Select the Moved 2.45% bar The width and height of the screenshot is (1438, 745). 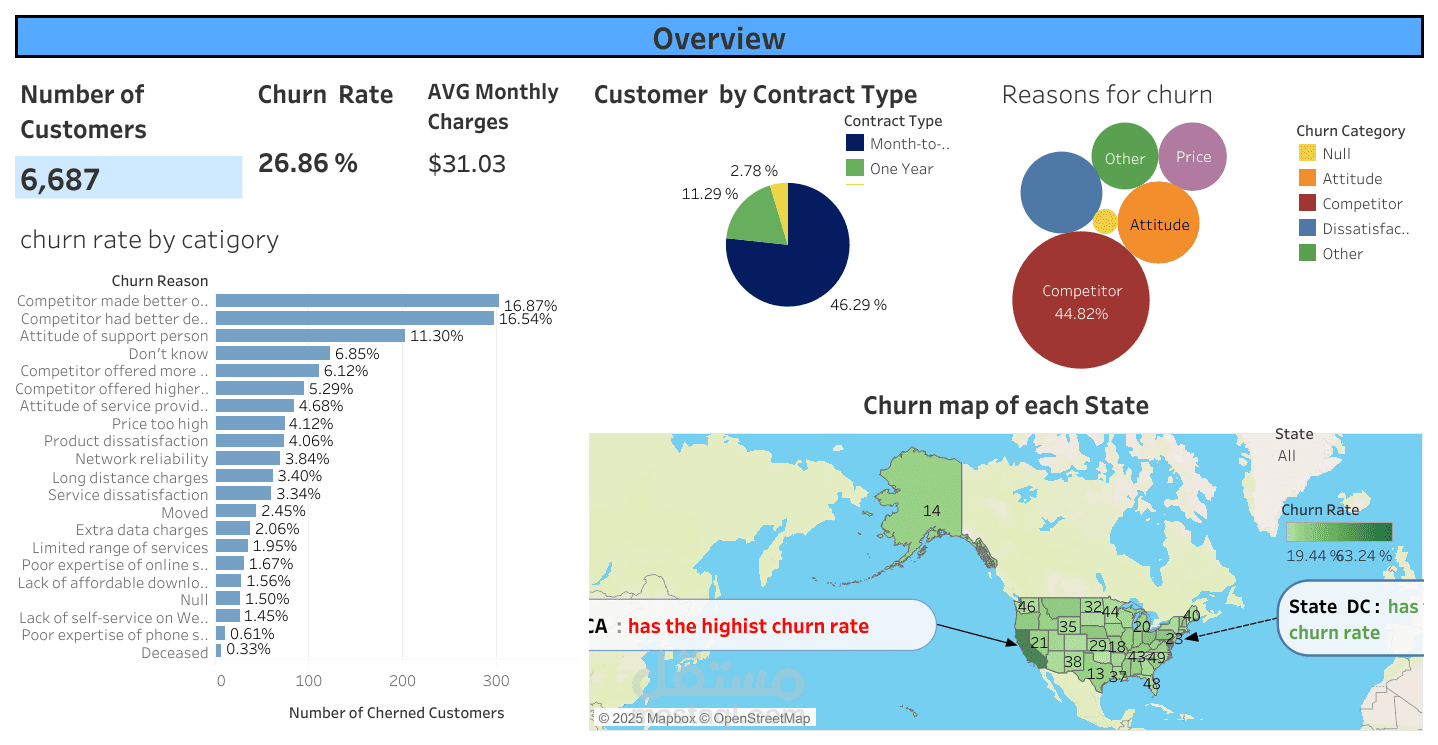pyautogui.click(x=236, y=511)
